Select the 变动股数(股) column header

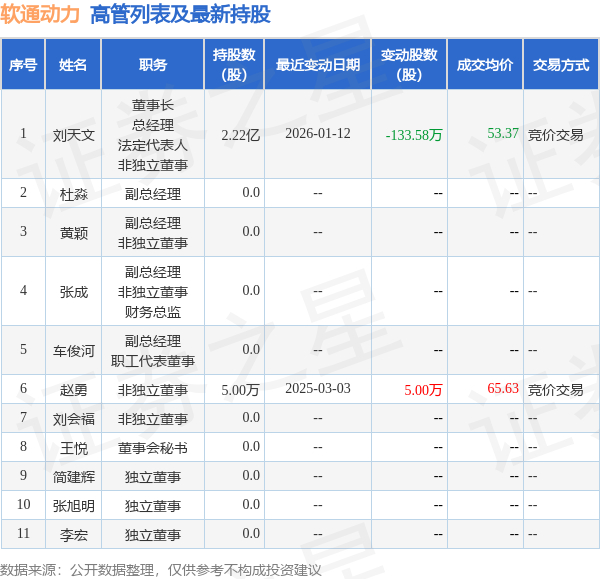tap(409, 65)
